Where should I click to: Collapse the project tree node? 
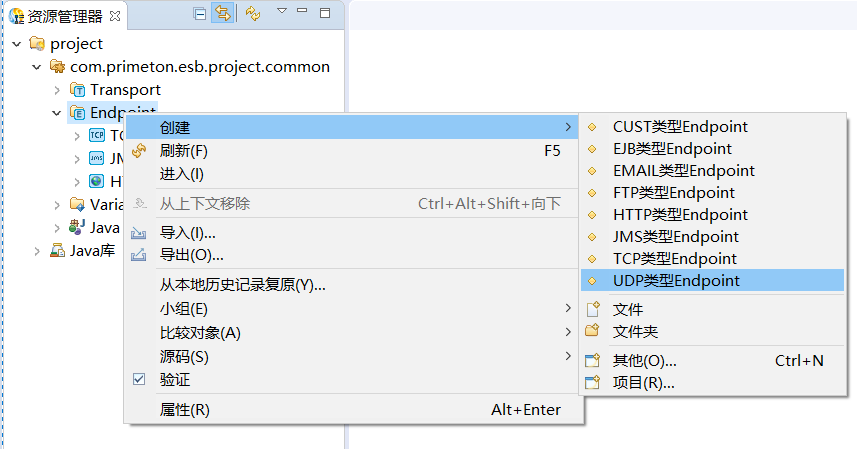pos(17,44)
